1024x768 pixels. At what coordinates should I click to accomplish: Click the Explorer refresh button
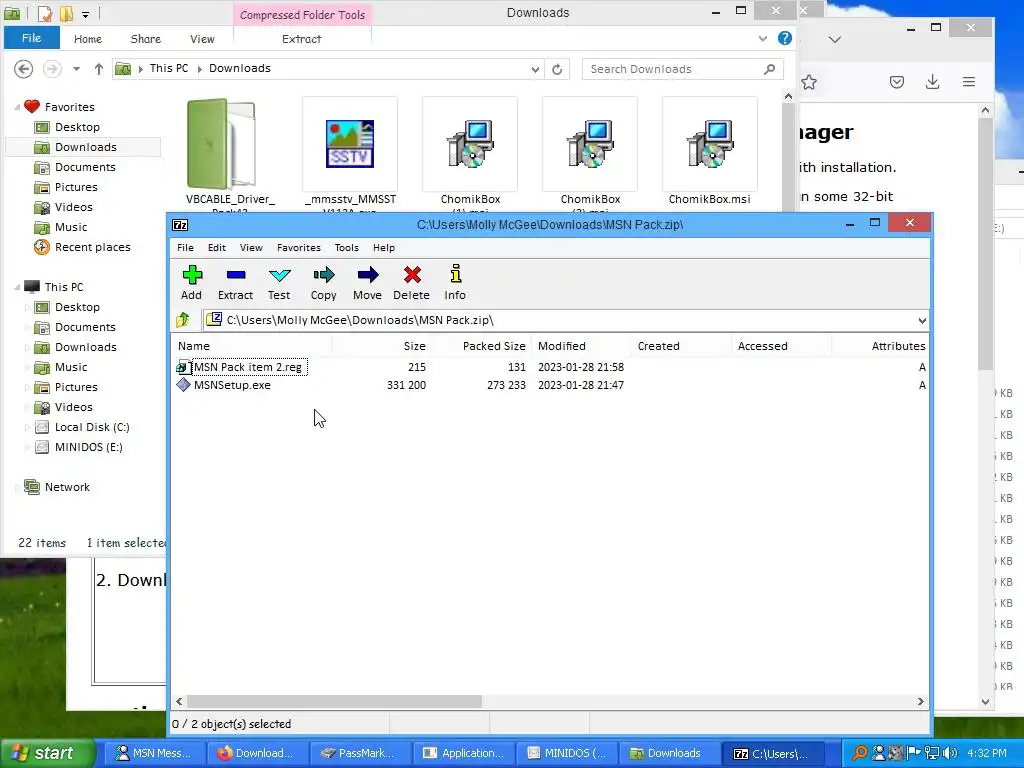click(x=557, y=69)
